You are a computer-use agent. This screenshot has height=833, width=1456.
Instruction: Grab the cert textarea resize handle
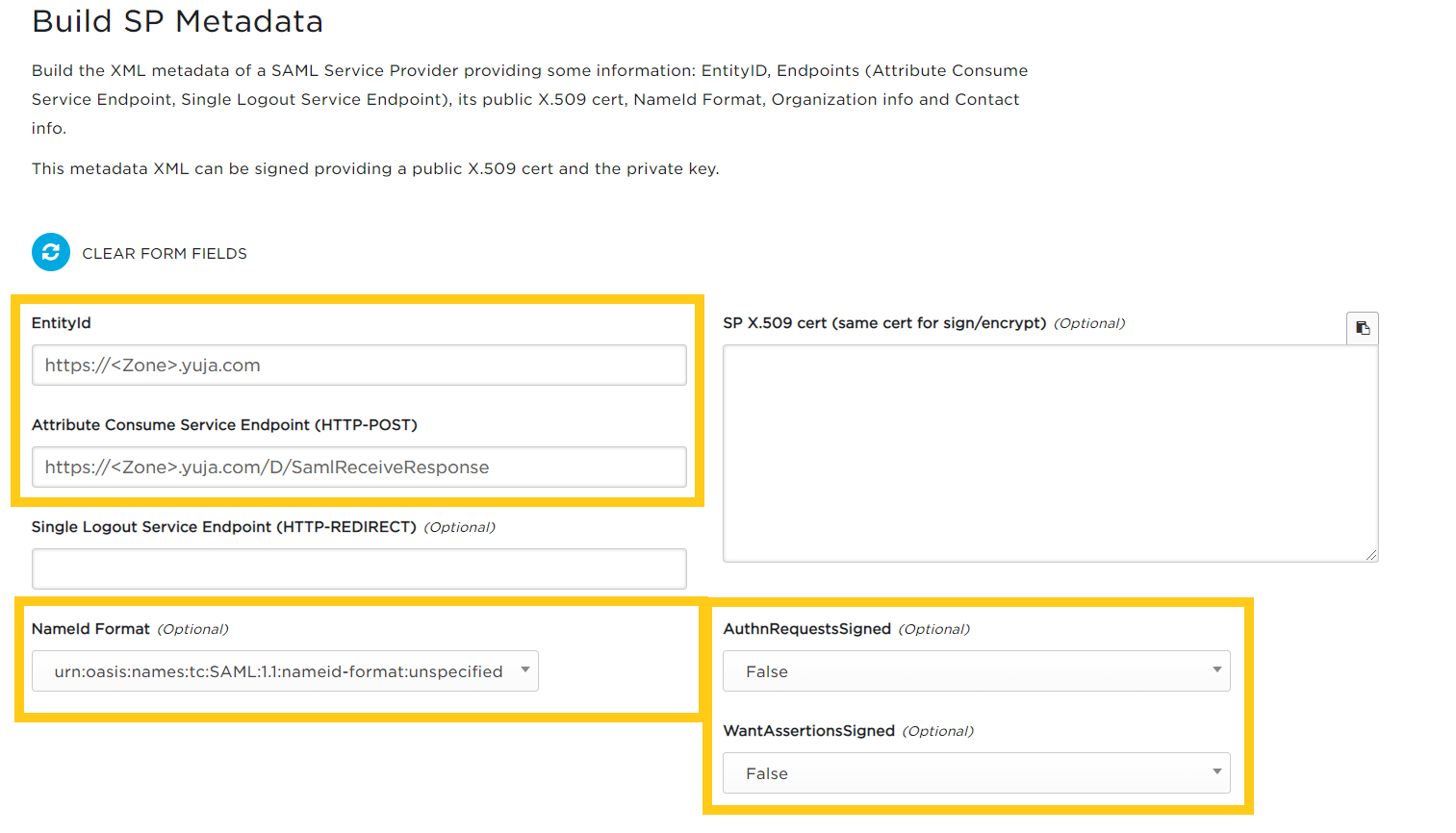coord(1371,555)
